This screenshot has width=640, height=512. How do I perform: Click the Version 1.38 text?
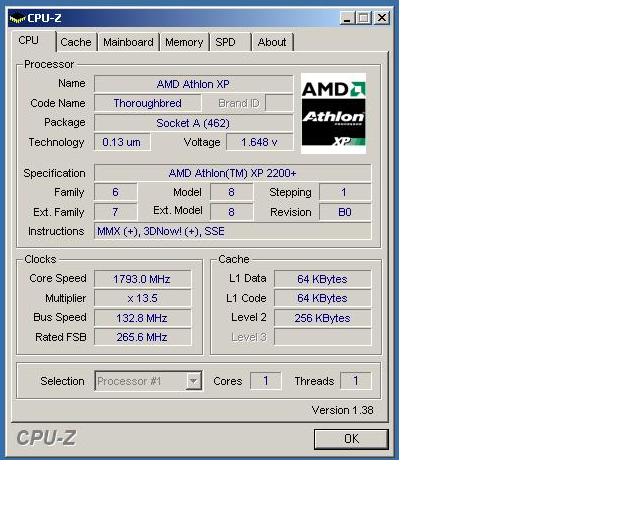[342, 410]
